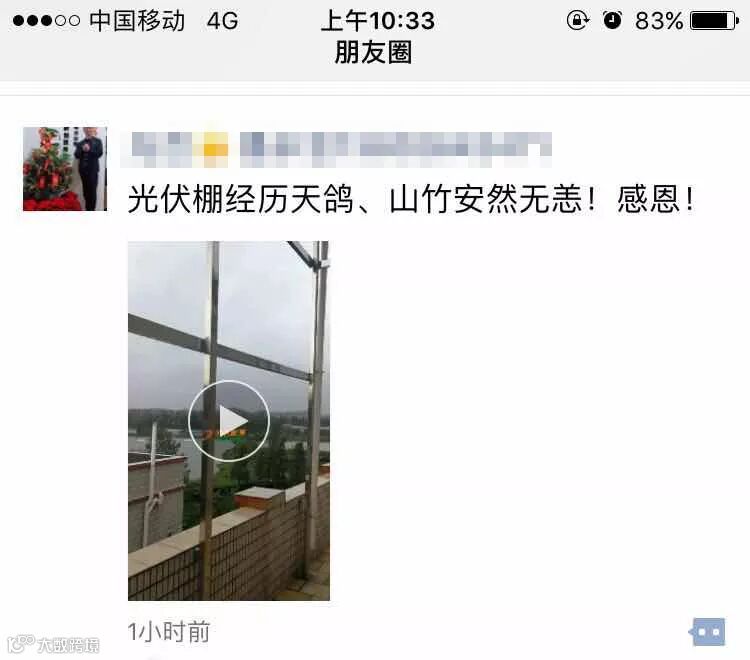Open the video thumbnail of the rooftop
750x660 pixels.
click(x=229, y=421)
